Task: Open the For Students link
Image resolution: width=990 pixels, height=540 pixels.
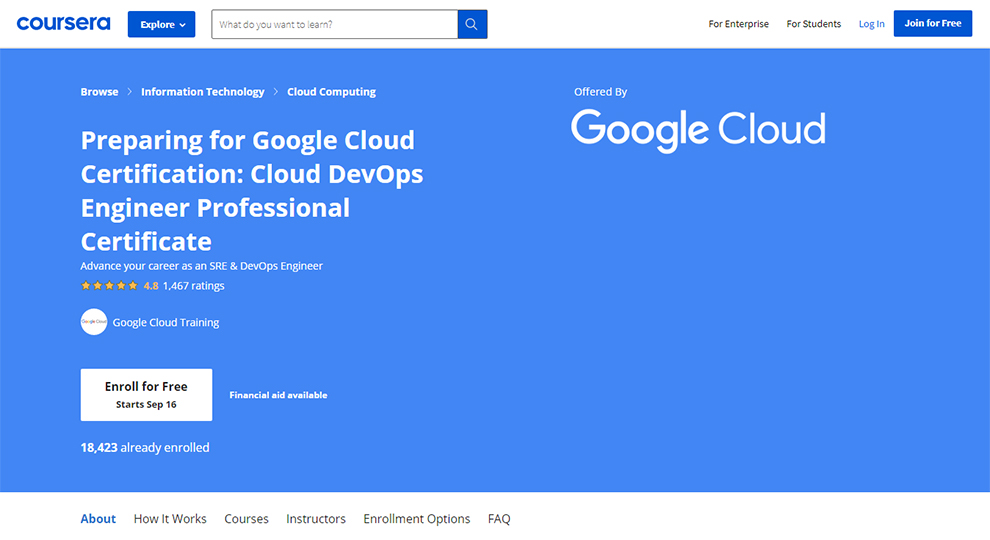Action: (x=813, y=24)
